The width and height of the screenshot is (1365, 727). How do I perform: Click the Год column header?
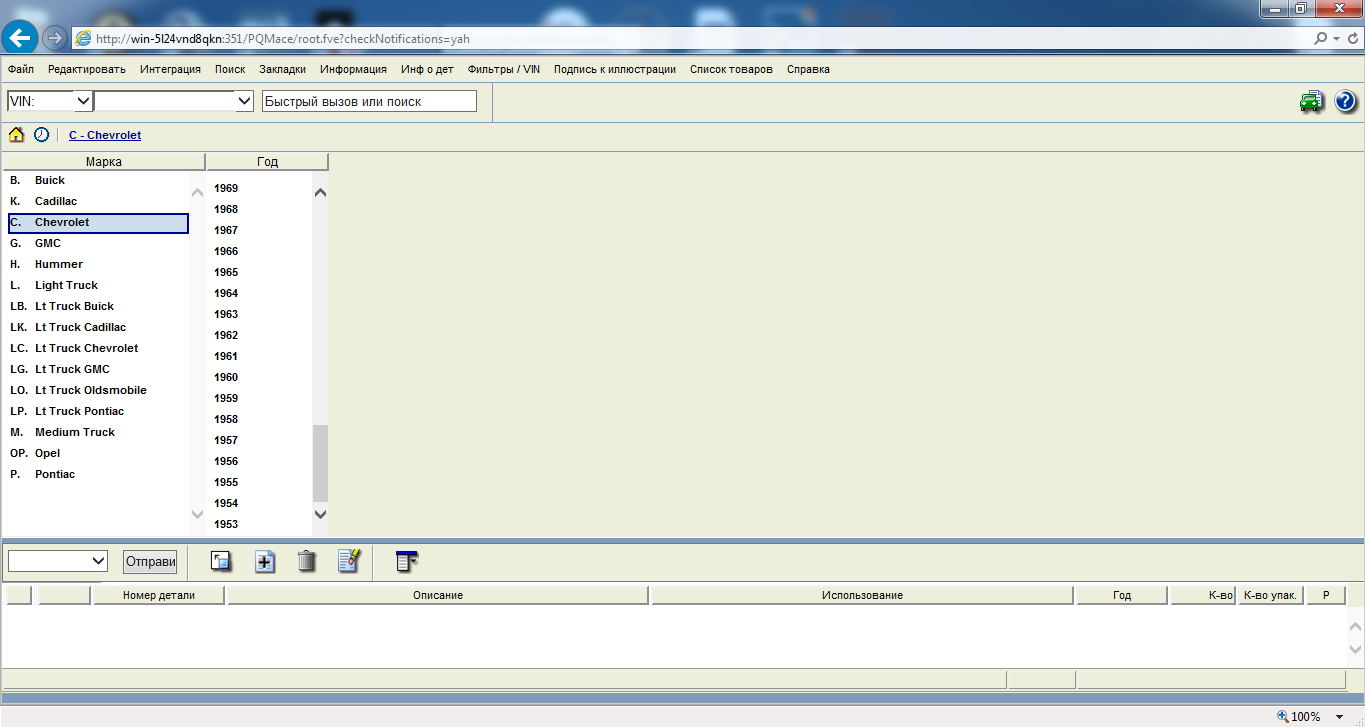coord(267,161)
